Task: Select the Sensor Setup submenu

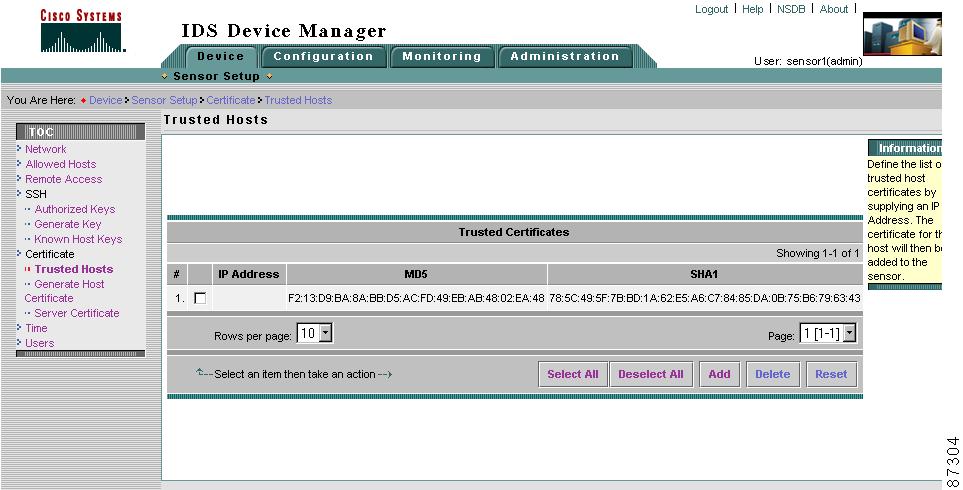Action: (216, 76)
